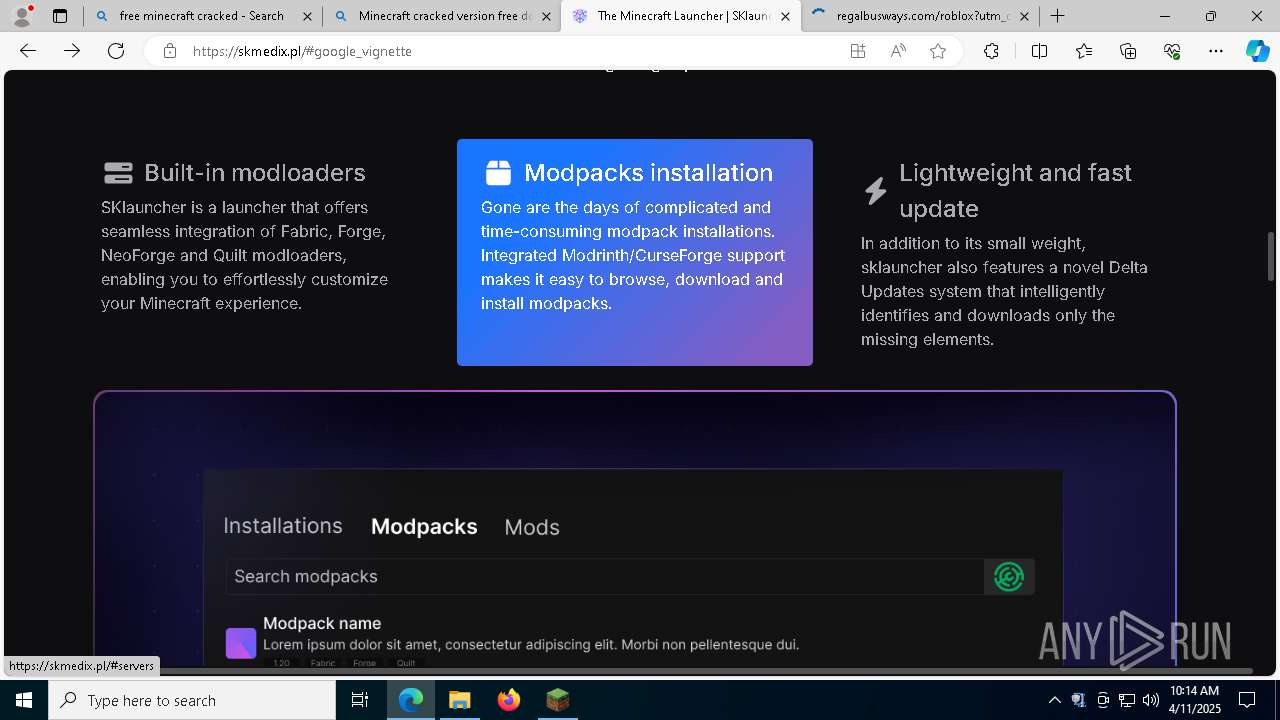
Task: Click the lightning bolt icon
Action: pos(876,190)
